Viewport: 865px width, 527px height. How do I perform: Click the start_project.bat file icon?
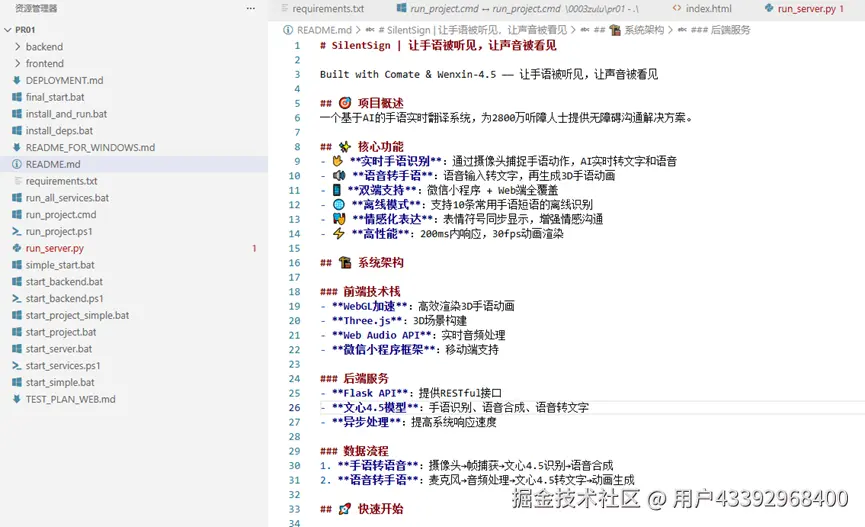tap(17, 332)
